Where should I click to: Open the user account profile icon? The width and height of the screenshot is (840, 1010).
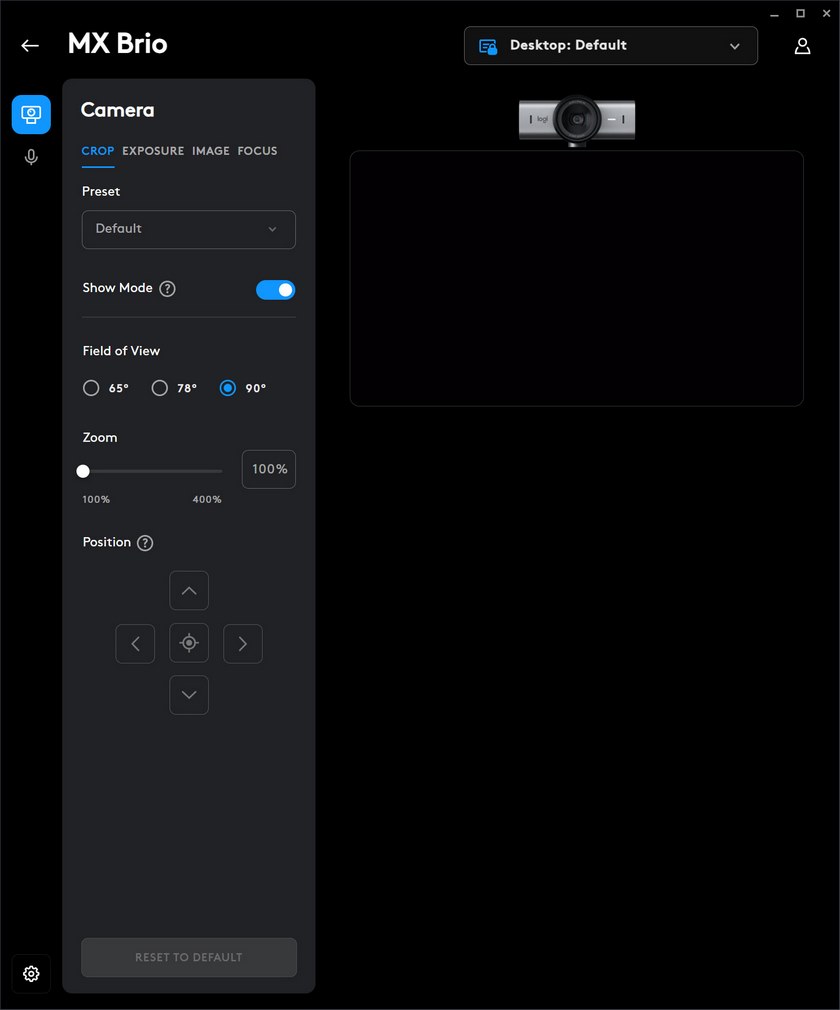click(802, 46)
